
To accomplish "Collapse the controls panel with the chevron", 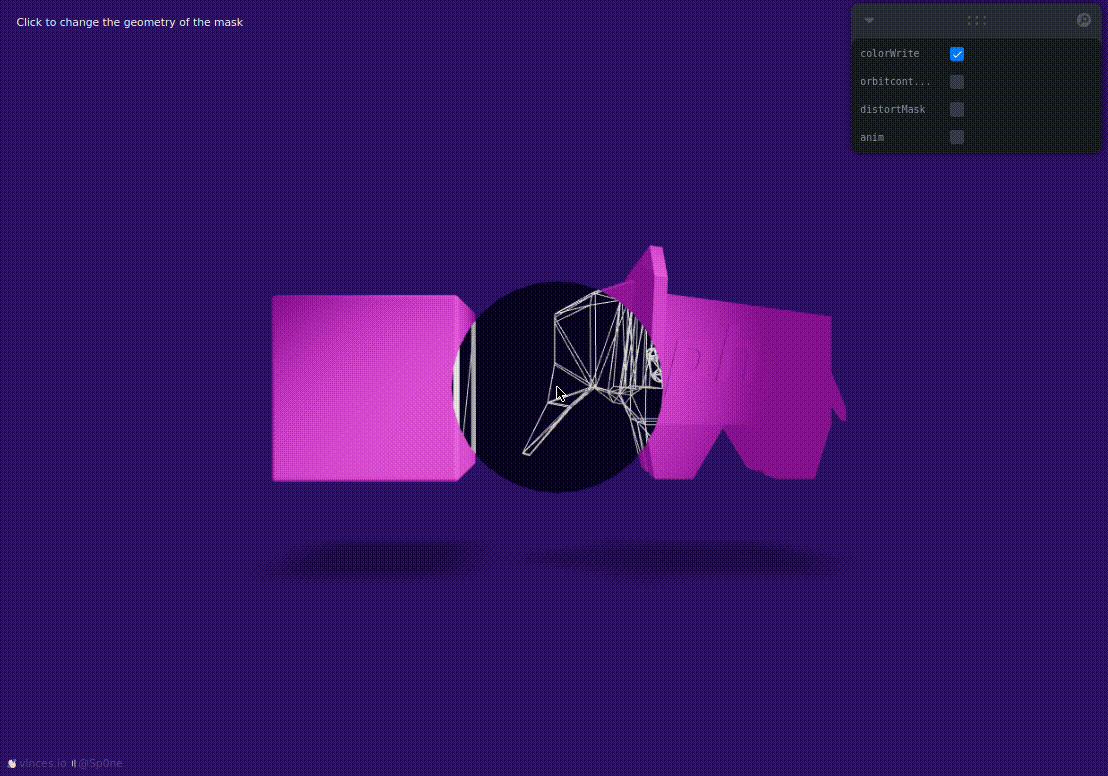I will point(869,20).
